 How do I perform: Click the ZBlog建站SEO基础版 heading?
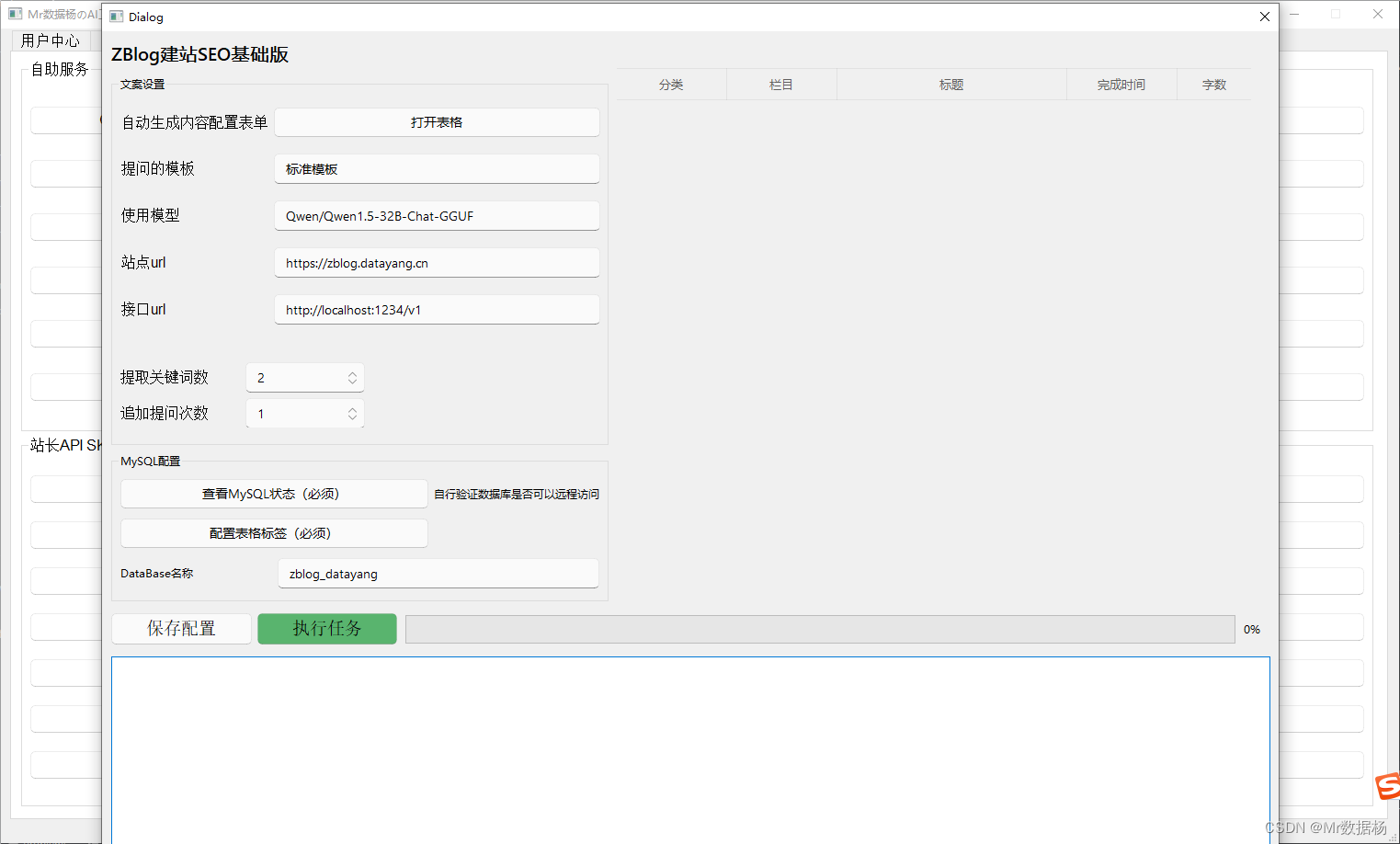tap(200, 54)
